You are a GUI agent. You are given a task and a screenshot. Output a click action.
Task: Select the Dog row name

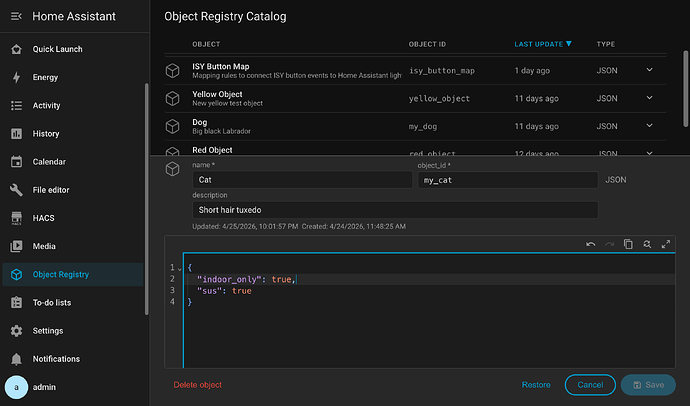pyautogui.click(x=199, y=122)
